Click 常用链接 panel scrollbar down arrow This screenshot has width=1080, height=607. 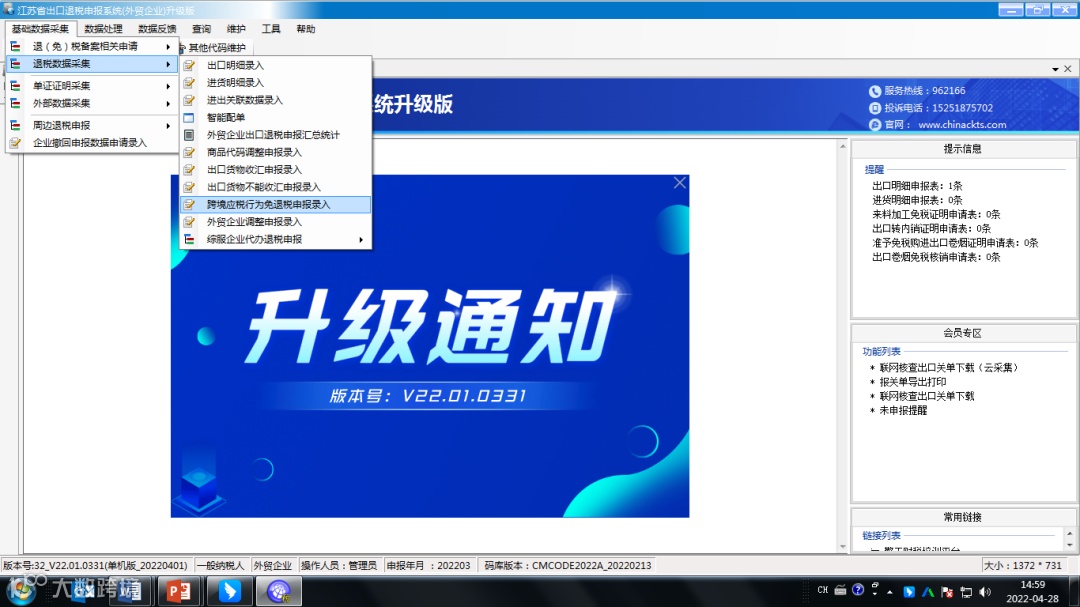(1070, 545)
